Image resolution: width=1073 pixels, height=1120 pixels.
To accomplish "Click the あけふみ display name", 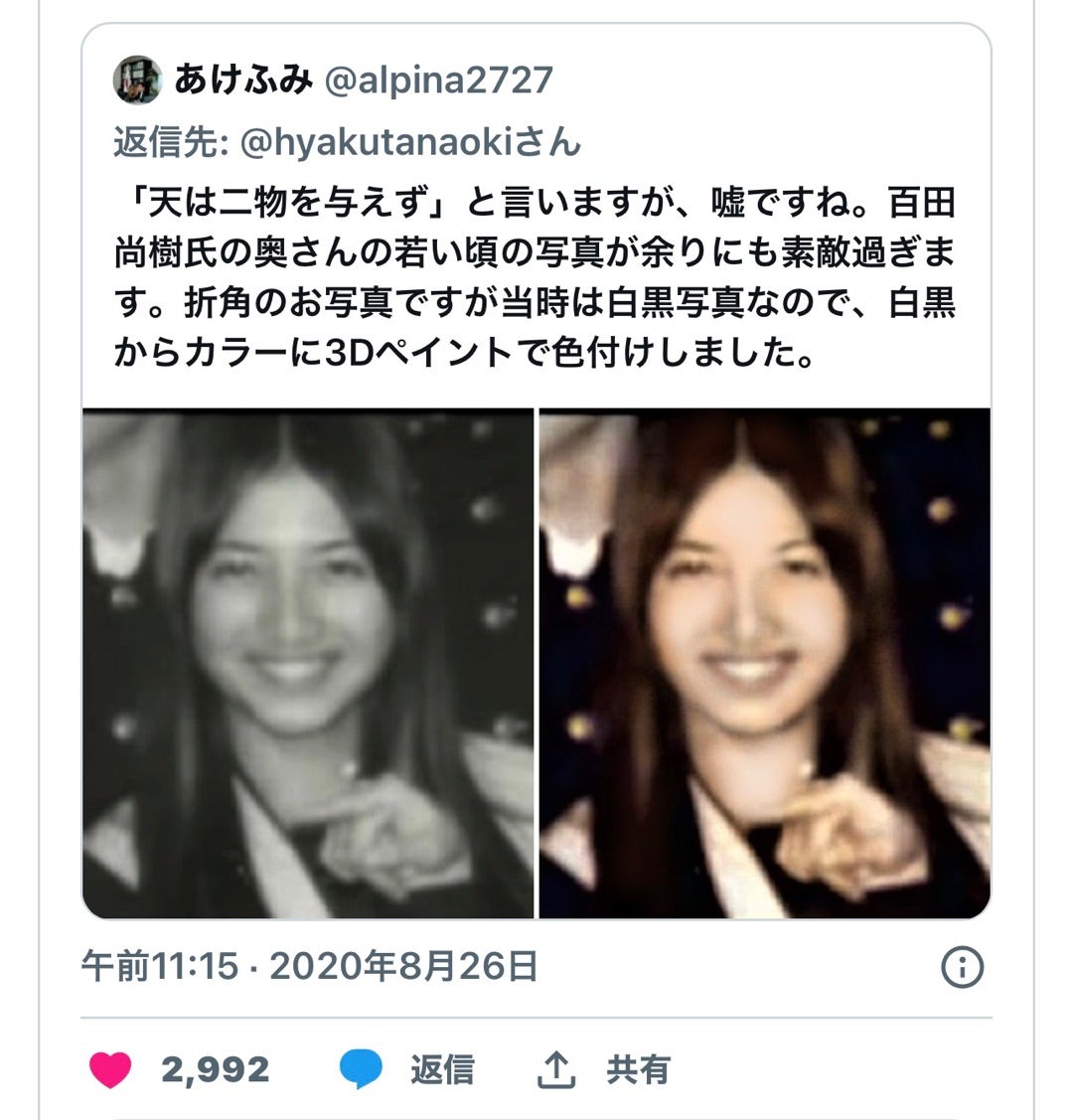I will [x=243, y=80].
